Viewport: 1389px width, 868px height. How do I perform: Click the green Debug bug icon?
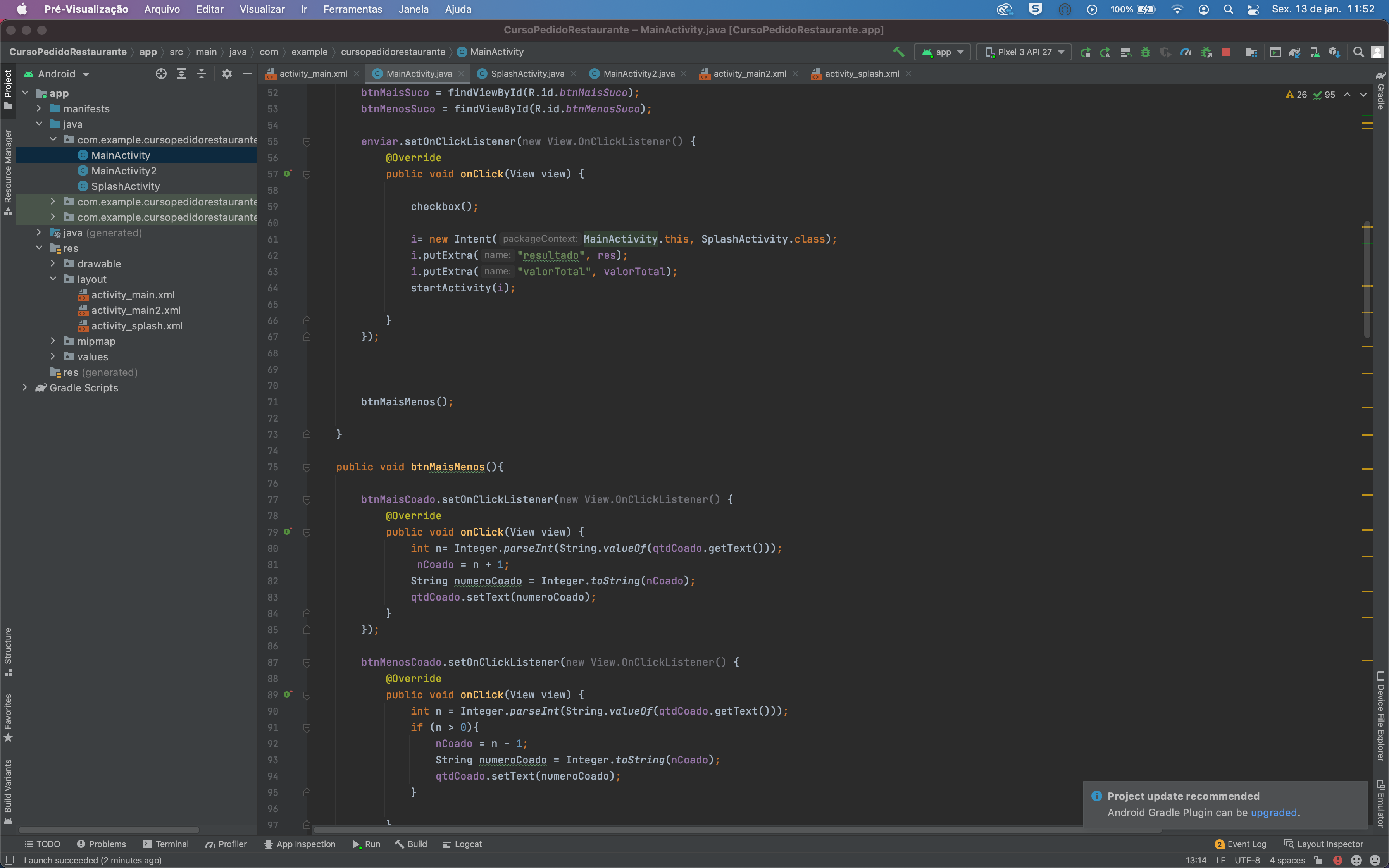1145,52
